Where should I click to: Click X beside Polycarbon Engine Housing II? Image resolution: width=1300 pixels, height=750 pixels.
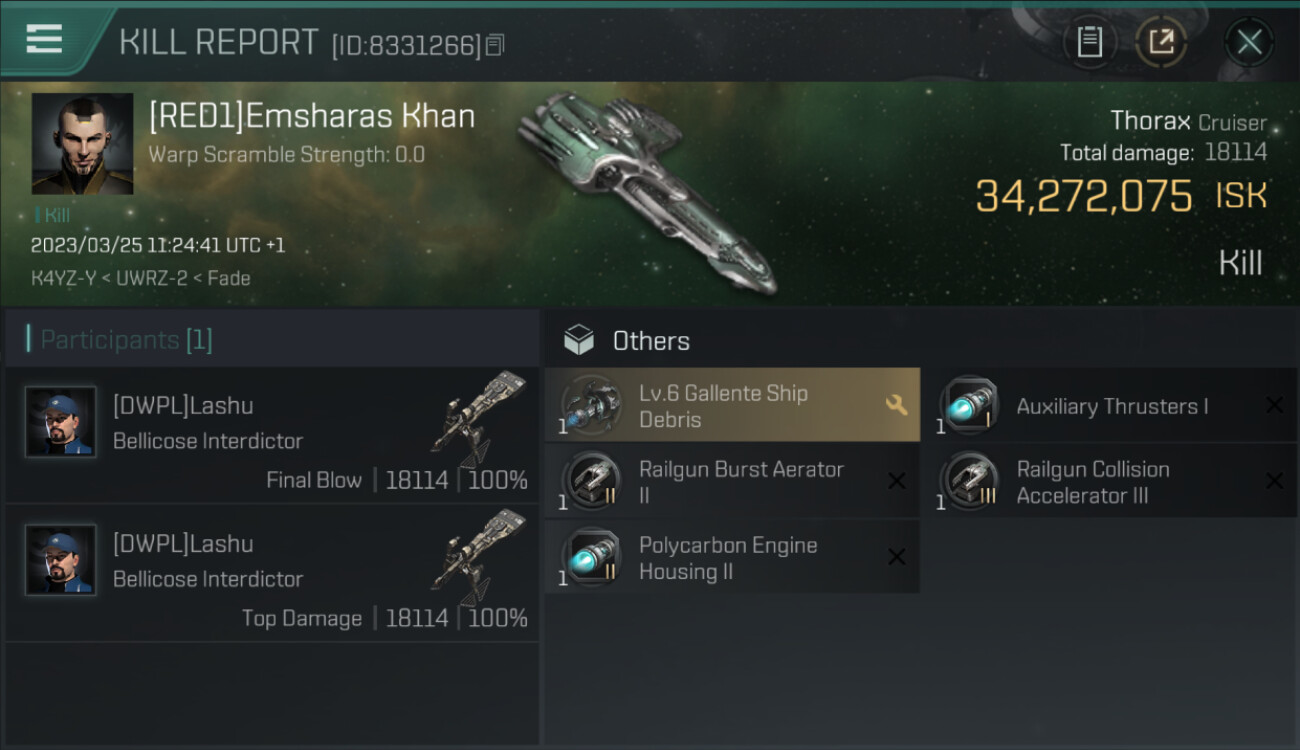point(897,557)
